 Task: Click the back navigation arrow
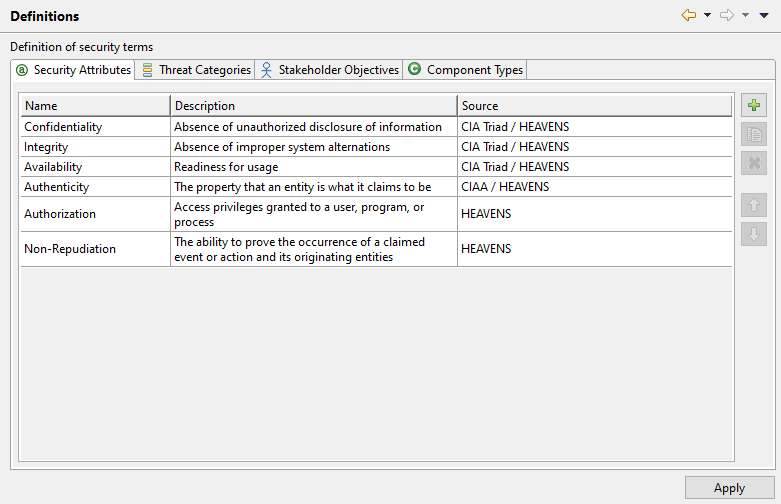(689, 15)
